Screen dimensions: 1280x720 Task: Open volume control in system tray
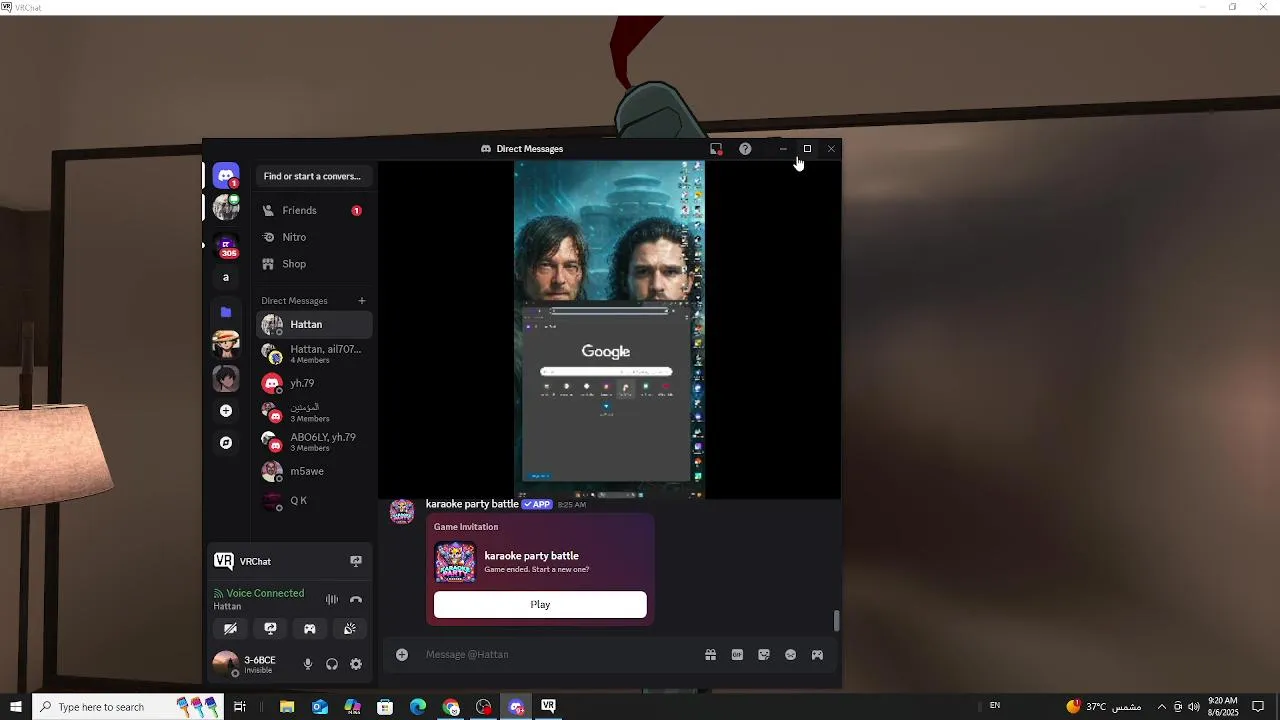tap(1194, 707)
